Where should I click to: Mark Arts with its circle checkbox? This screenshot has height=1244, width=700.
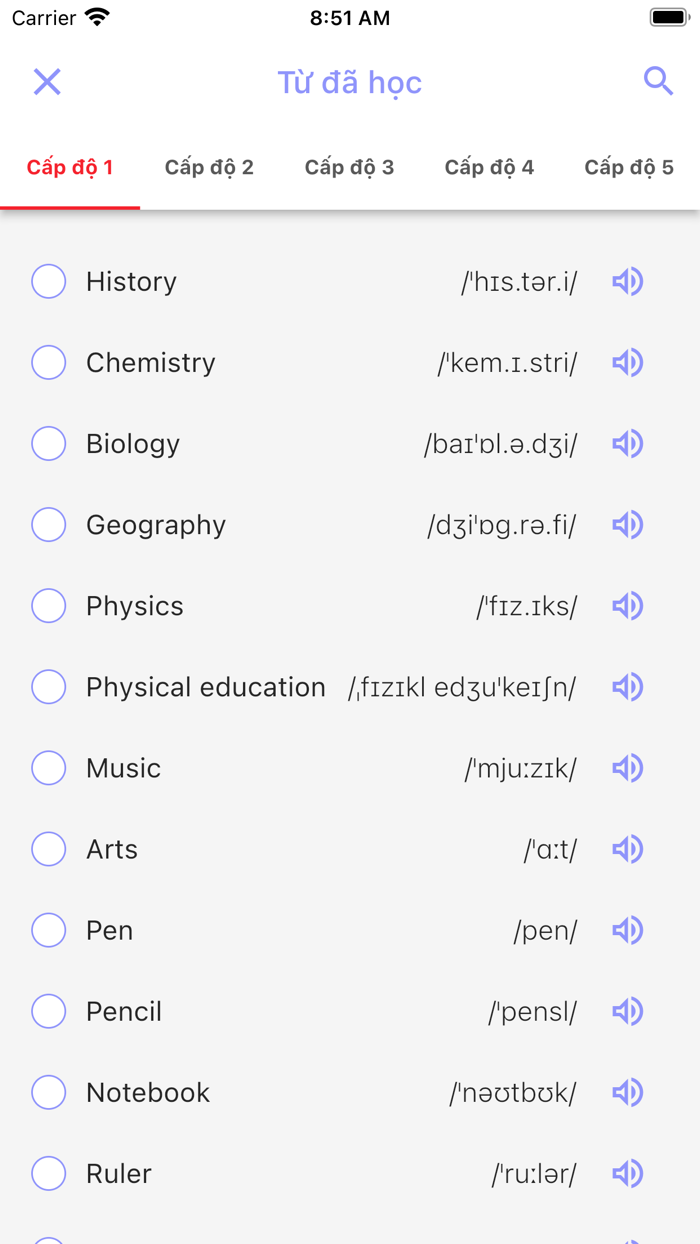pyautogui.click(x=49, y=849)
